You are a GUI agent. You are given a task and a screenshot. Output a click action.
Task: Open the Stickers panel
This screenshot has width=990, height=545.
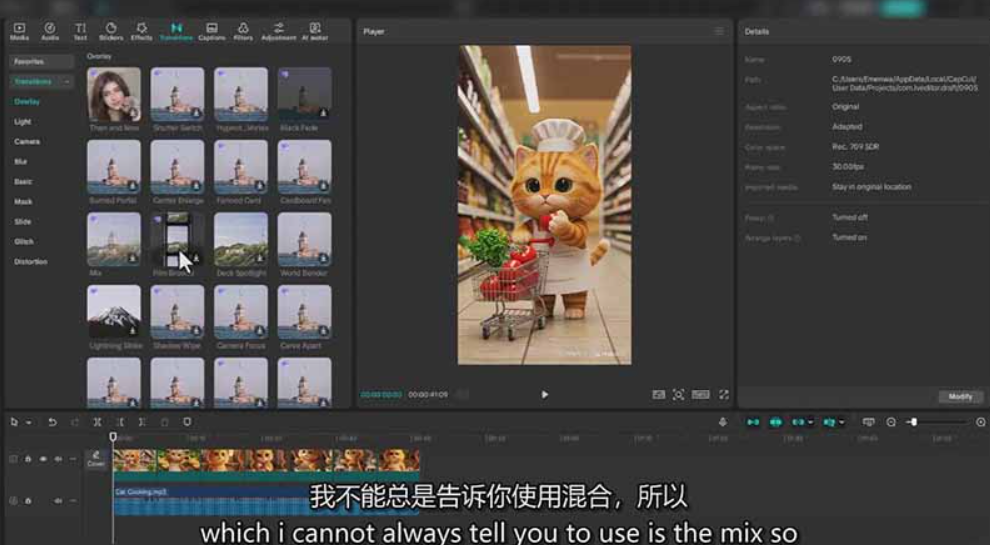click(110, 31)
